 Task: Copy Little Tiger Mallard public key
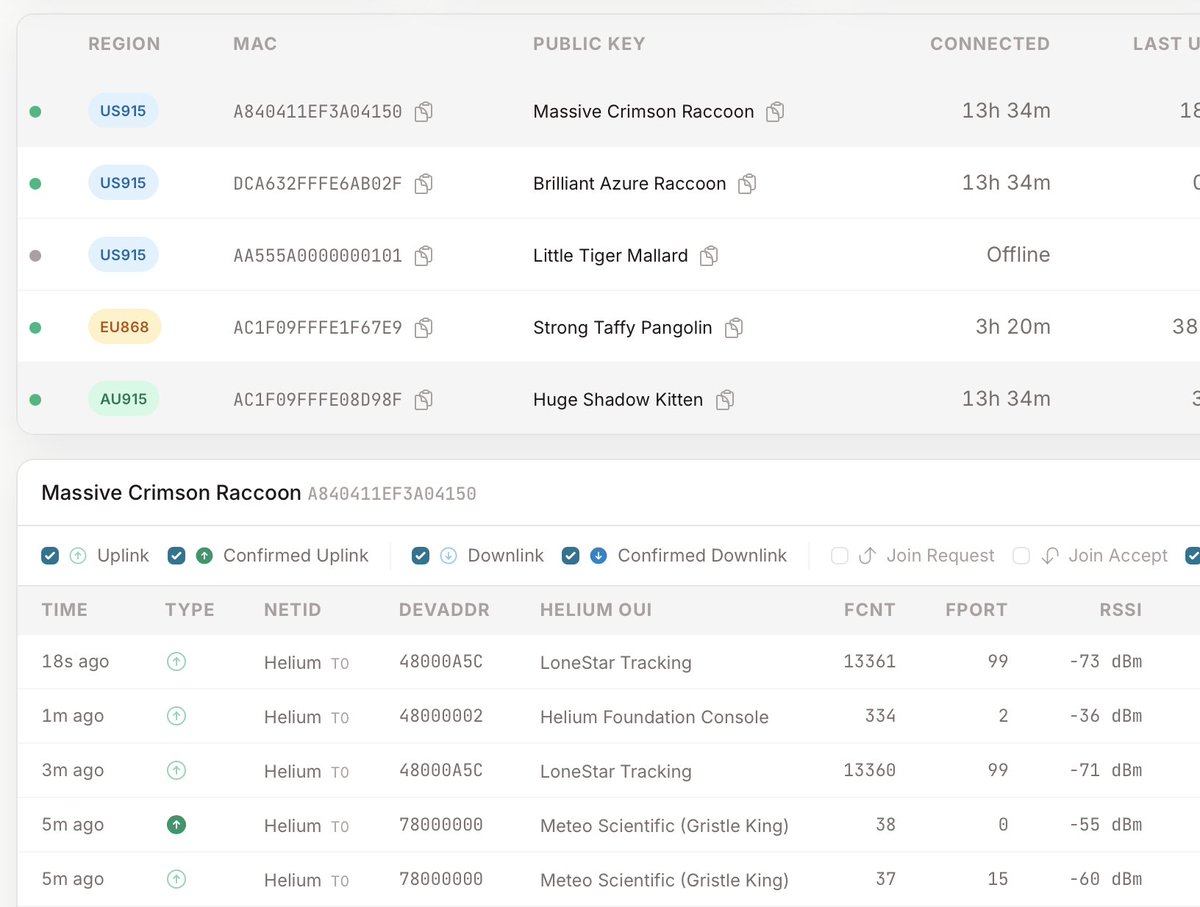(x=709, y=256)
